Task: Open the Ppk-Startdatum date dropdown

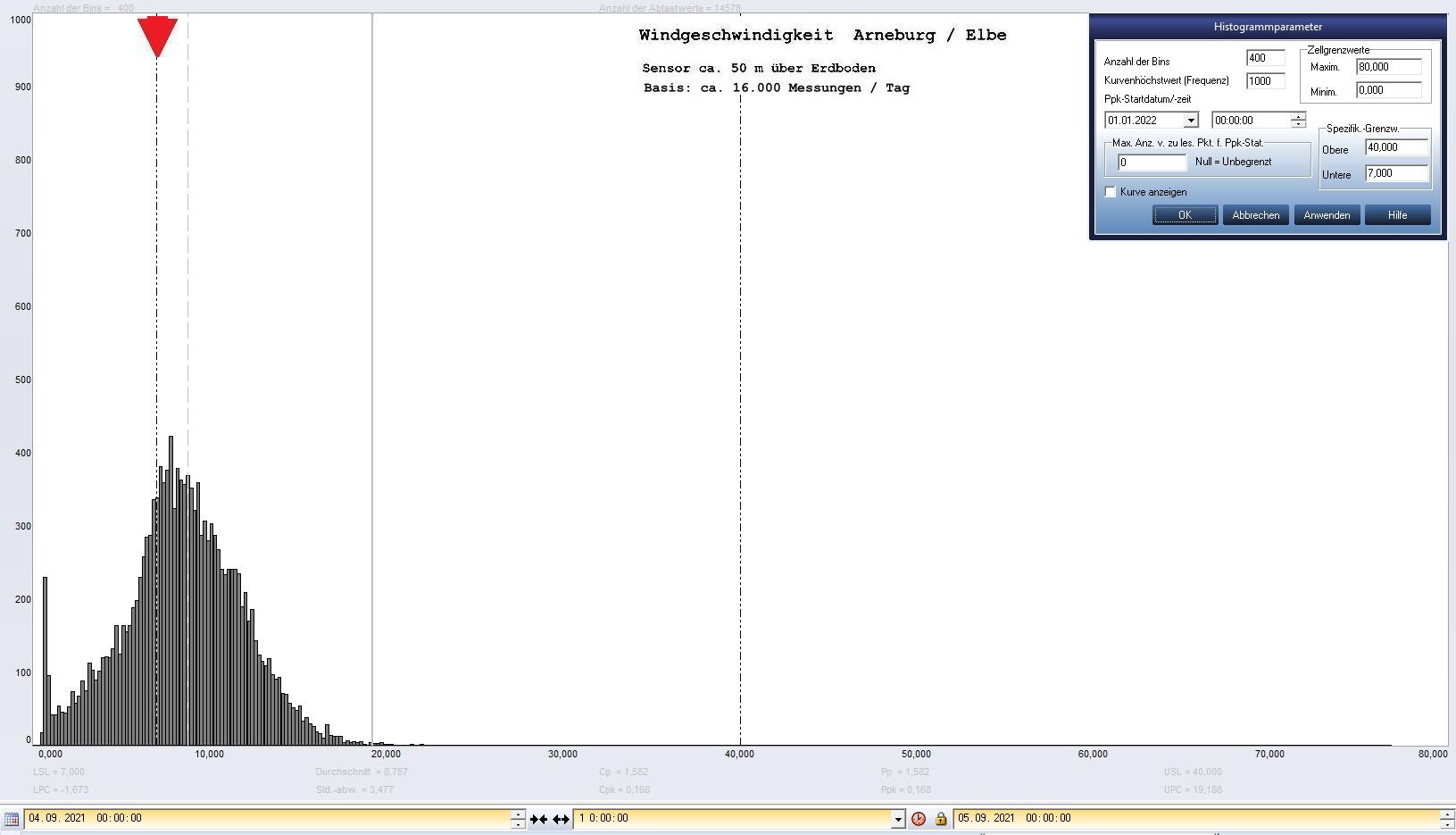Action: tap(1190, 121)
